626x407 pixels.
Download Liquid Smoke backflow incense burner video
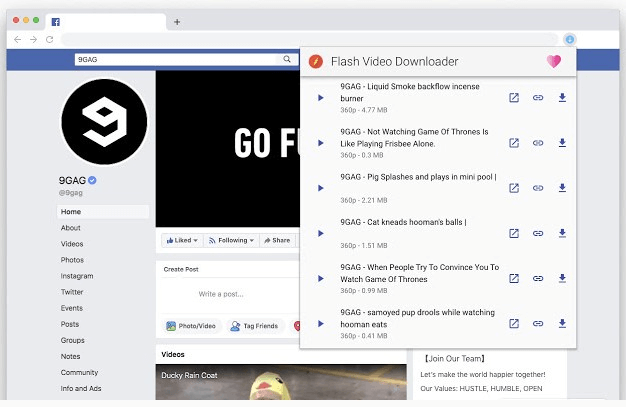(x=562, y=97)
